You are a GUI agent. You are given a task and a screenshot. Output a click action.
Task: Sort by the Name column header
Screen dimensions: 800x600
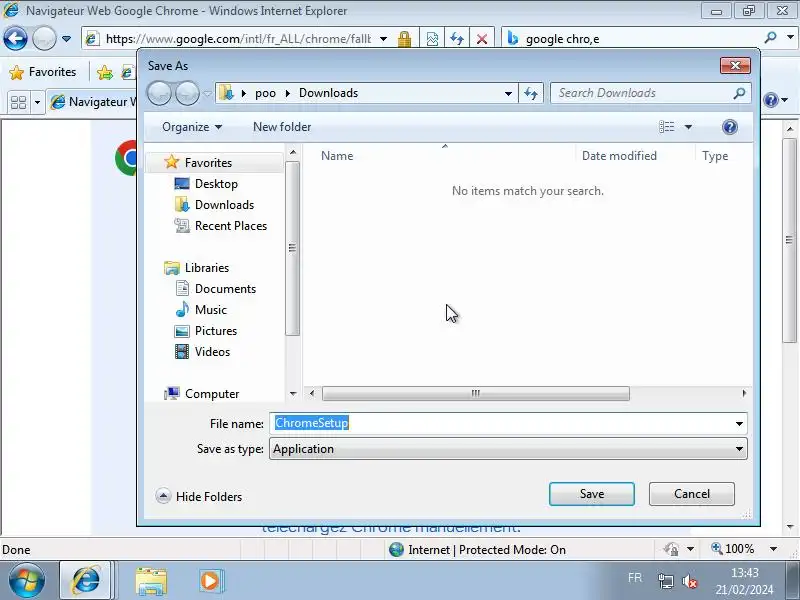[x=337, y=156]
